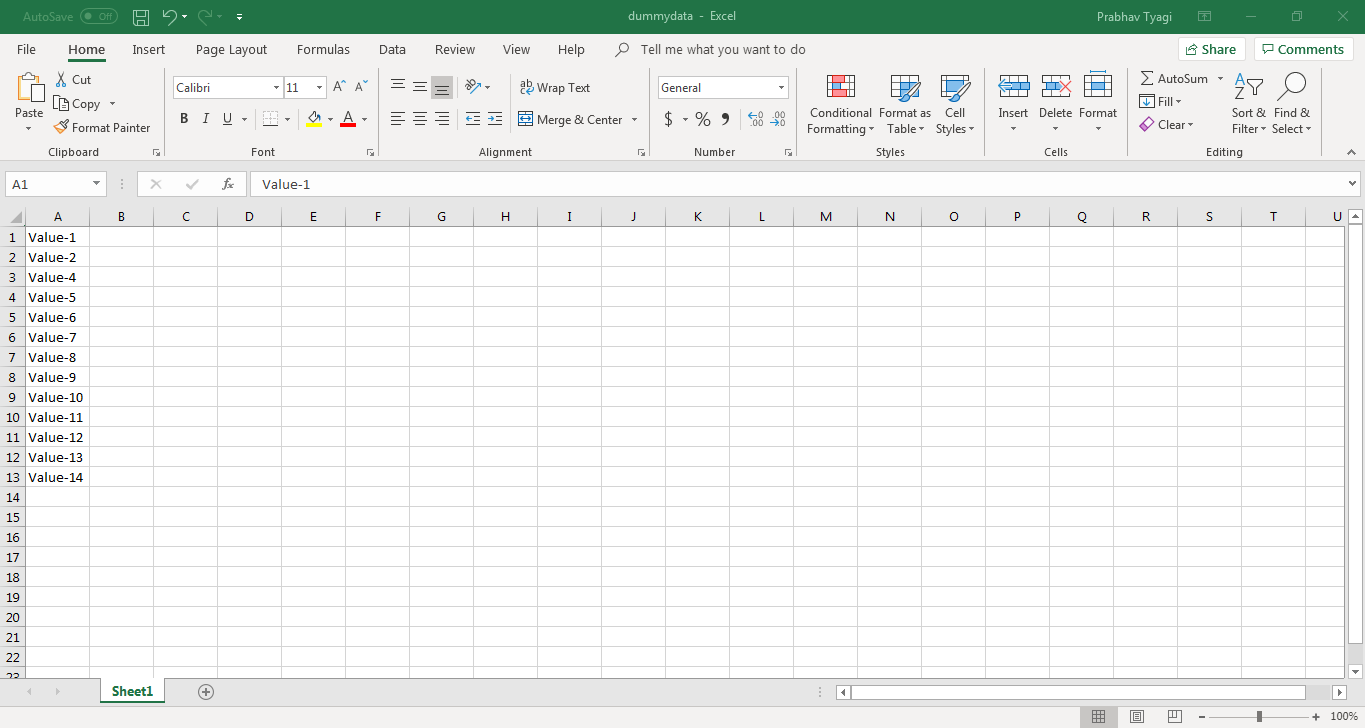
Task: Open the Comments button
Action: (1303, 50)
